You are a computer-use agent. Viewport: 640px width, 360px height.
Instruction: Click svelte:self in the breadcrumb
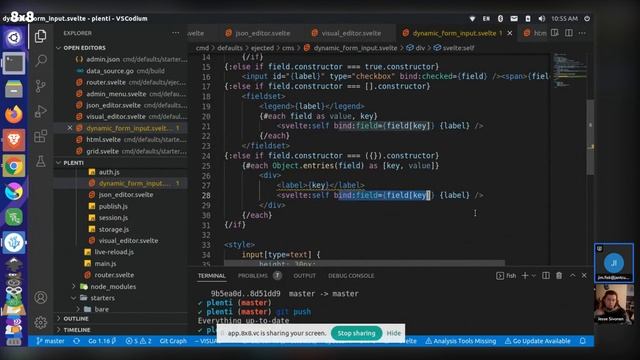pyautogui.click(x=458, y=48)
